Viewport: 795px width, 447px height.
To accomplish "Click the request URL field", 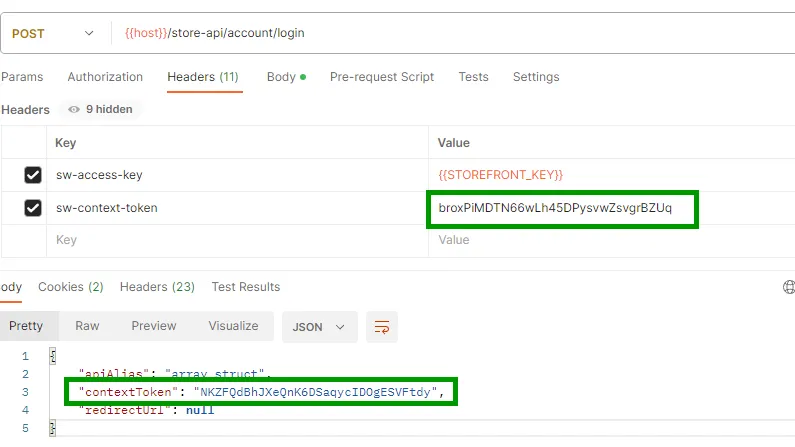I will pyautogui.click(x=450, y=33).
